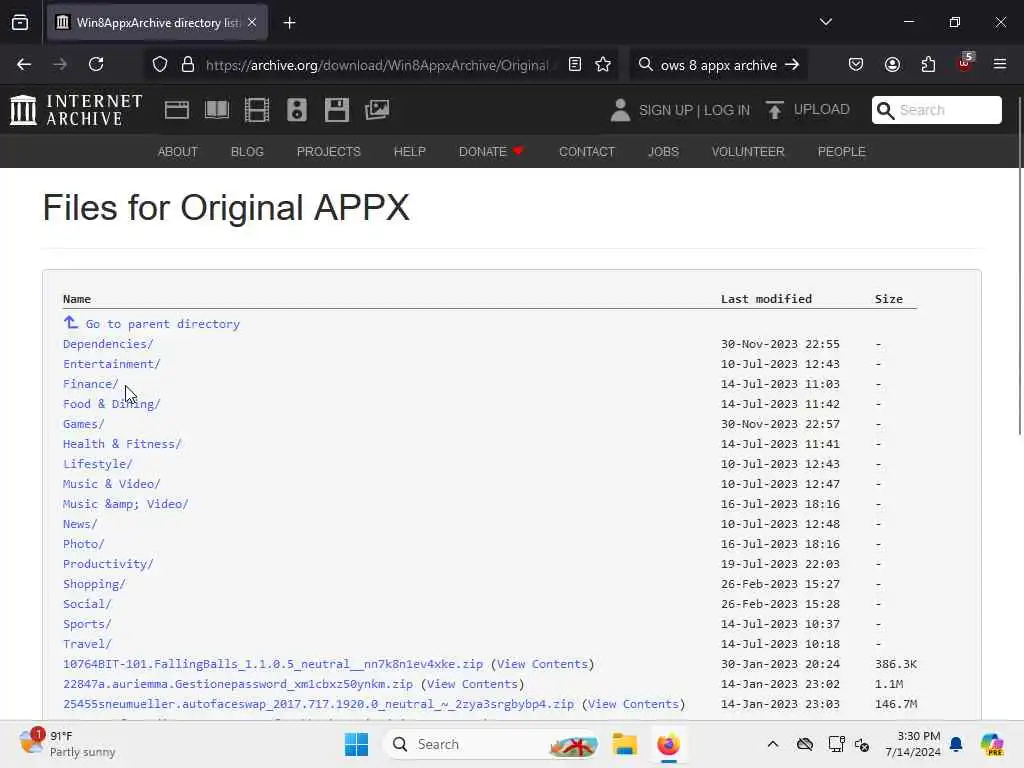
Task: Click the PEOPLE menu item
Action: click(x=842, y=152)
